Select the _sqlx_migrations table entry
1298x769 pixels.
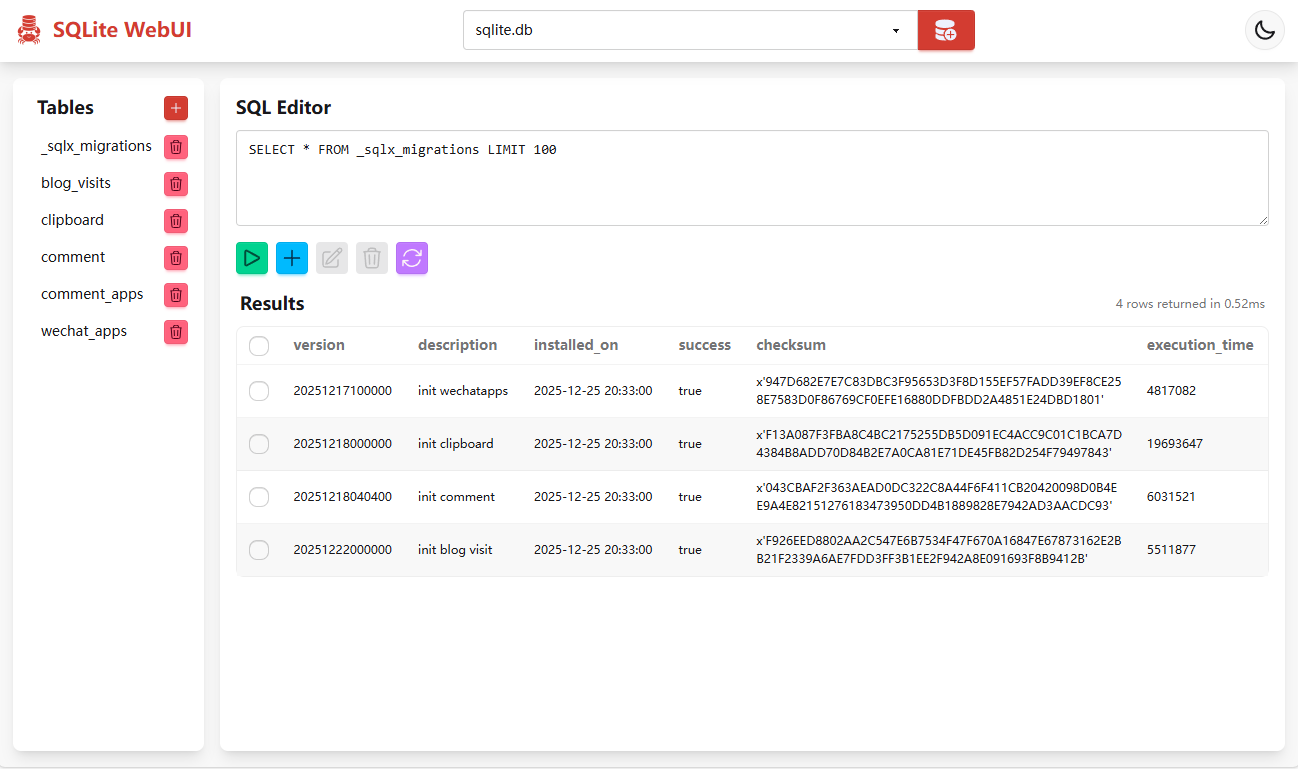coord(96,146)
